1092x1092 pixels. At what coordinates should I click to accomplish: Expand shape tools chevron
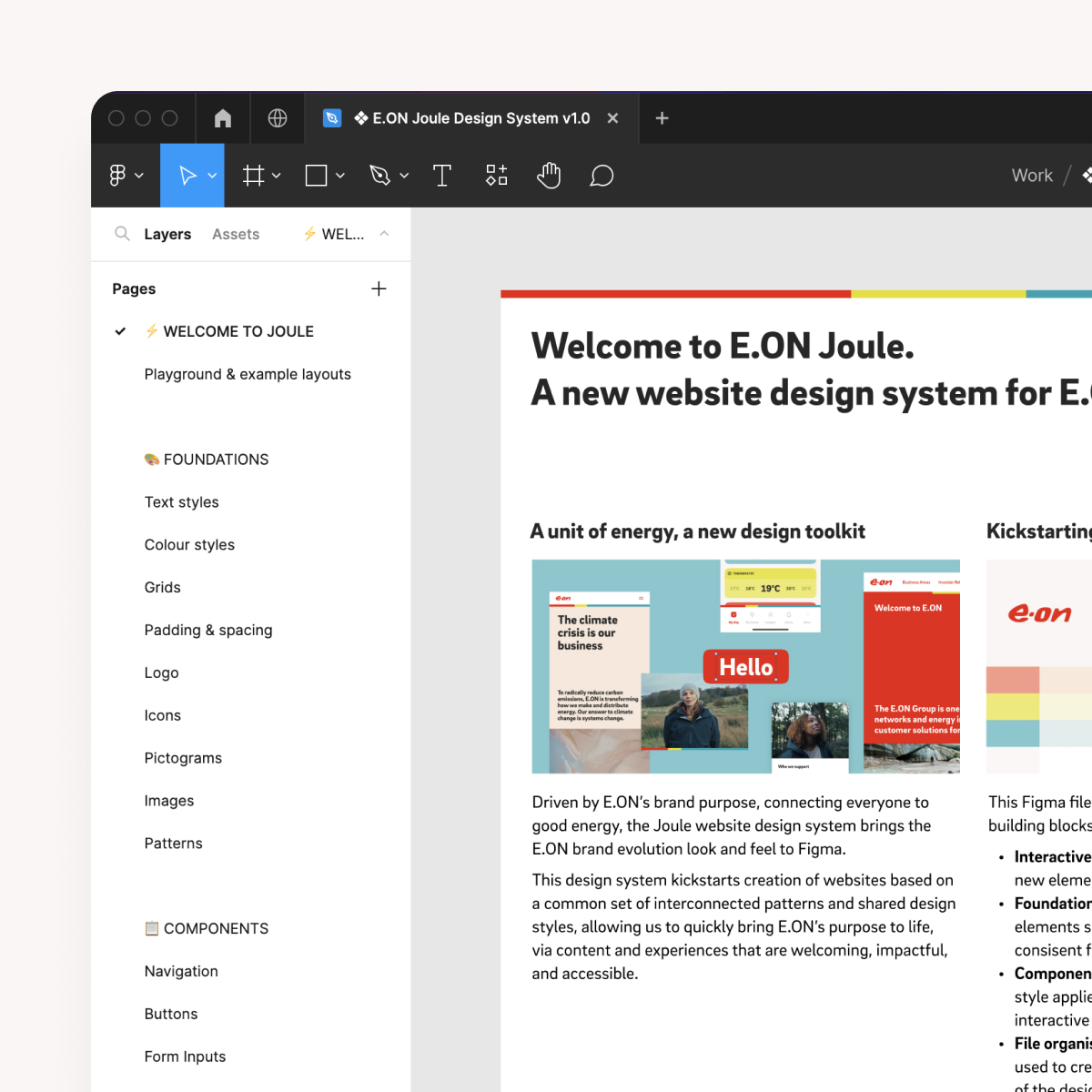[340, 176]
